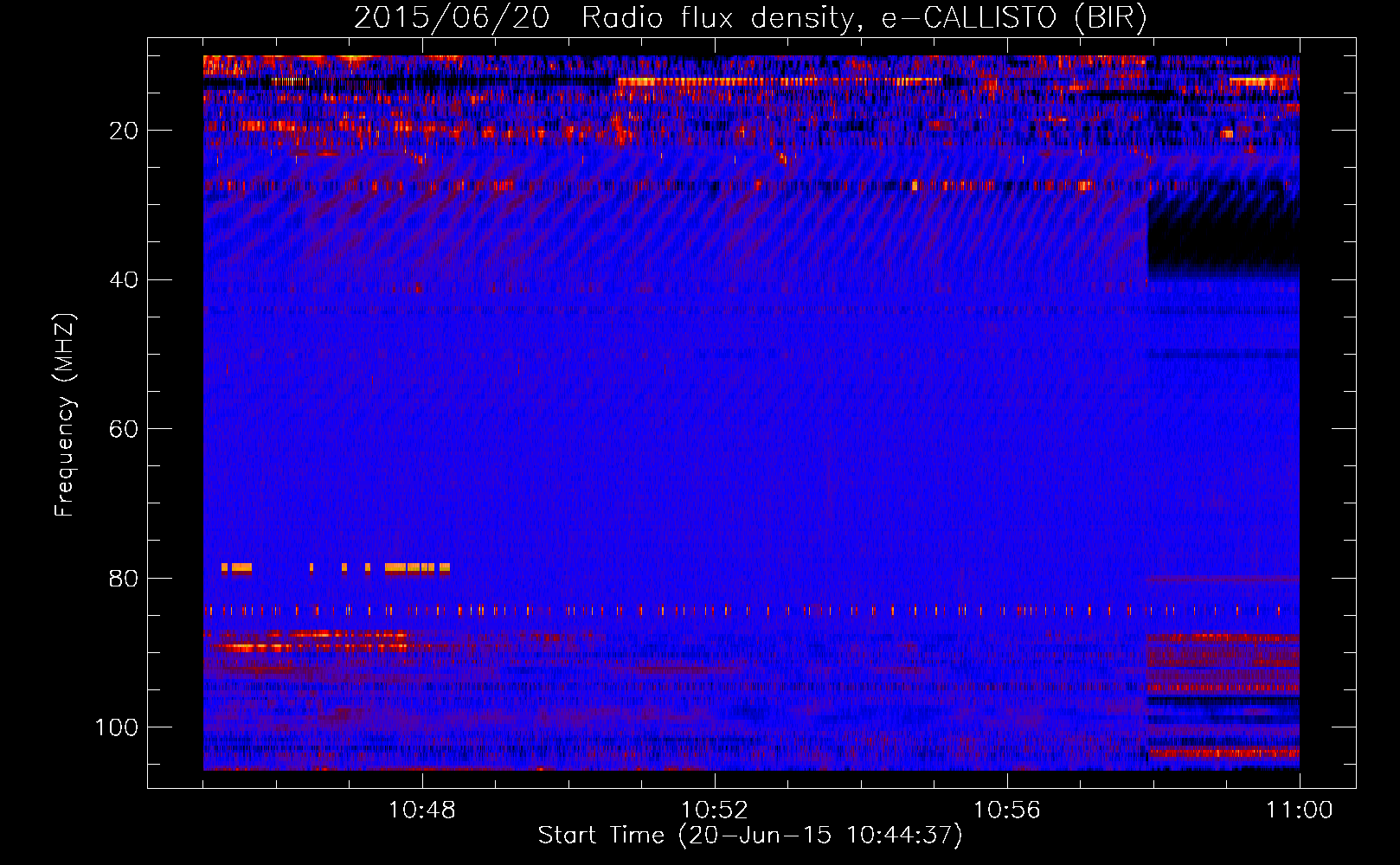Screen dimensions: 1400x865
Task: Click the 40 frequency tick label
Action: [x=125, y=280]
